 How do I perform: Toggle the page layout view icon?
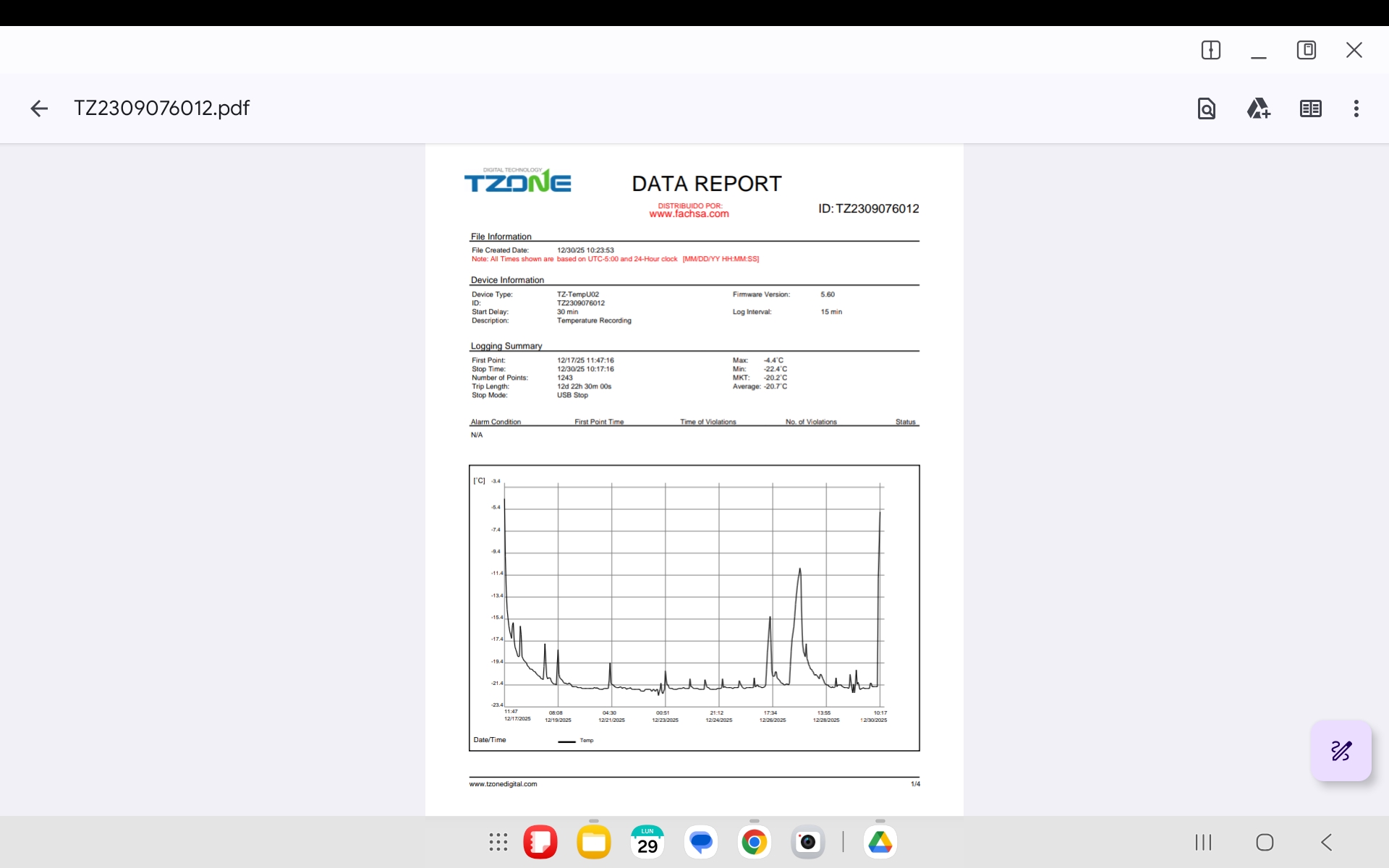coord(1310,109)
